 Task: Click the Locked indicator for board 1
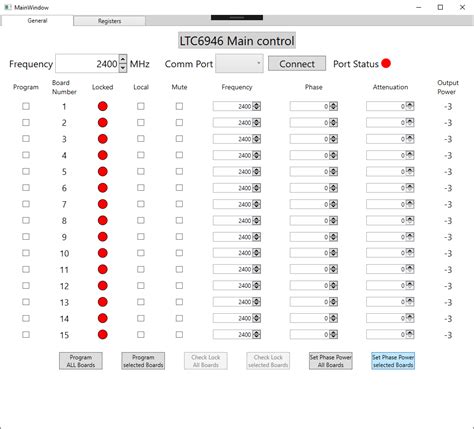click(103, 106)
